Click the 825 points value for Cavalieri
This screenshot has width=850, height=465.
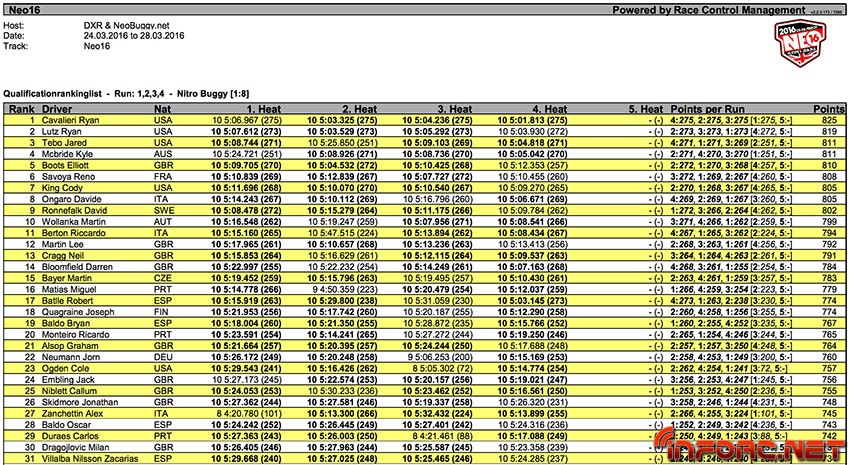826,119
